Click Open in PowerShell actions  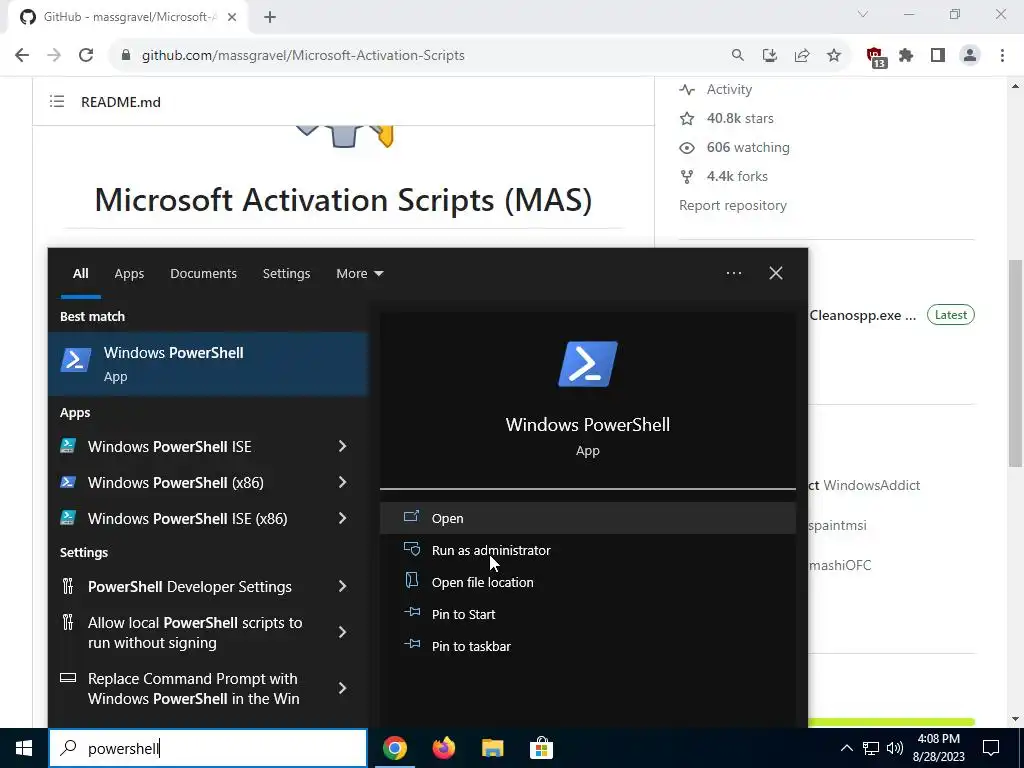[x=588, y=518]
